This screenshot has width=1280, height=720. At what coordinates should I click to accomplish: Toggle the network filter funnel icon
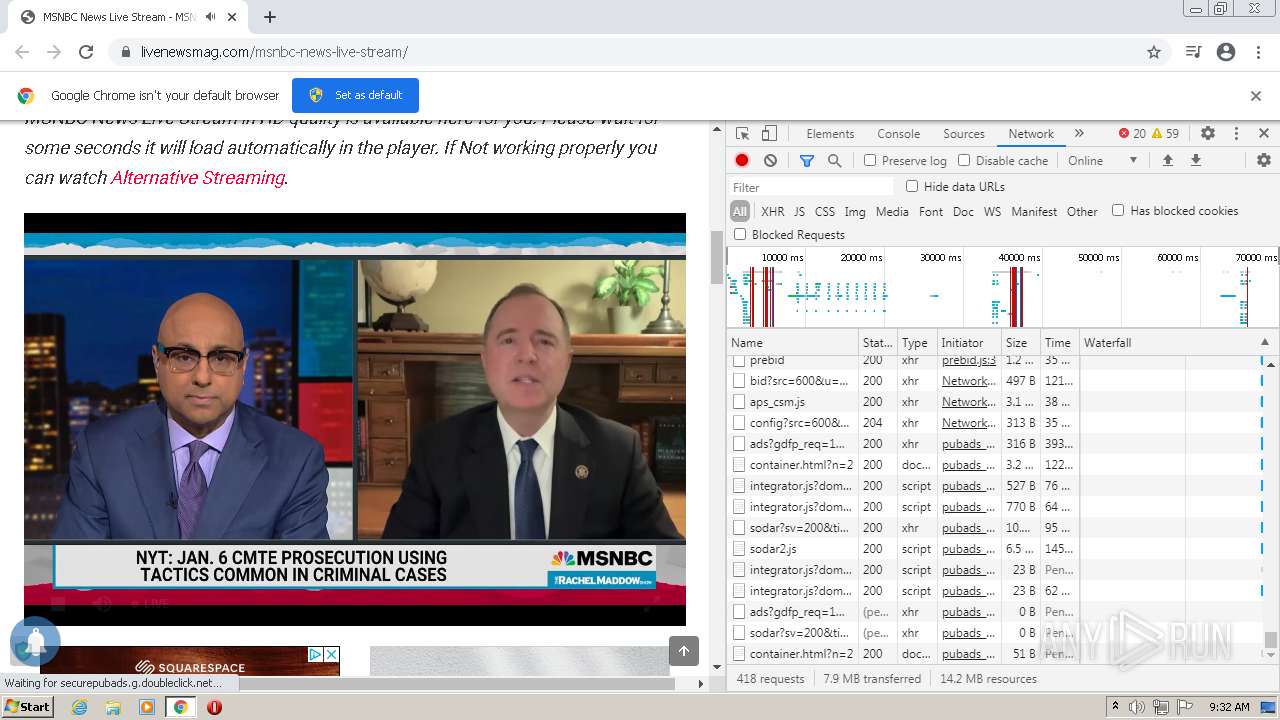807,160
